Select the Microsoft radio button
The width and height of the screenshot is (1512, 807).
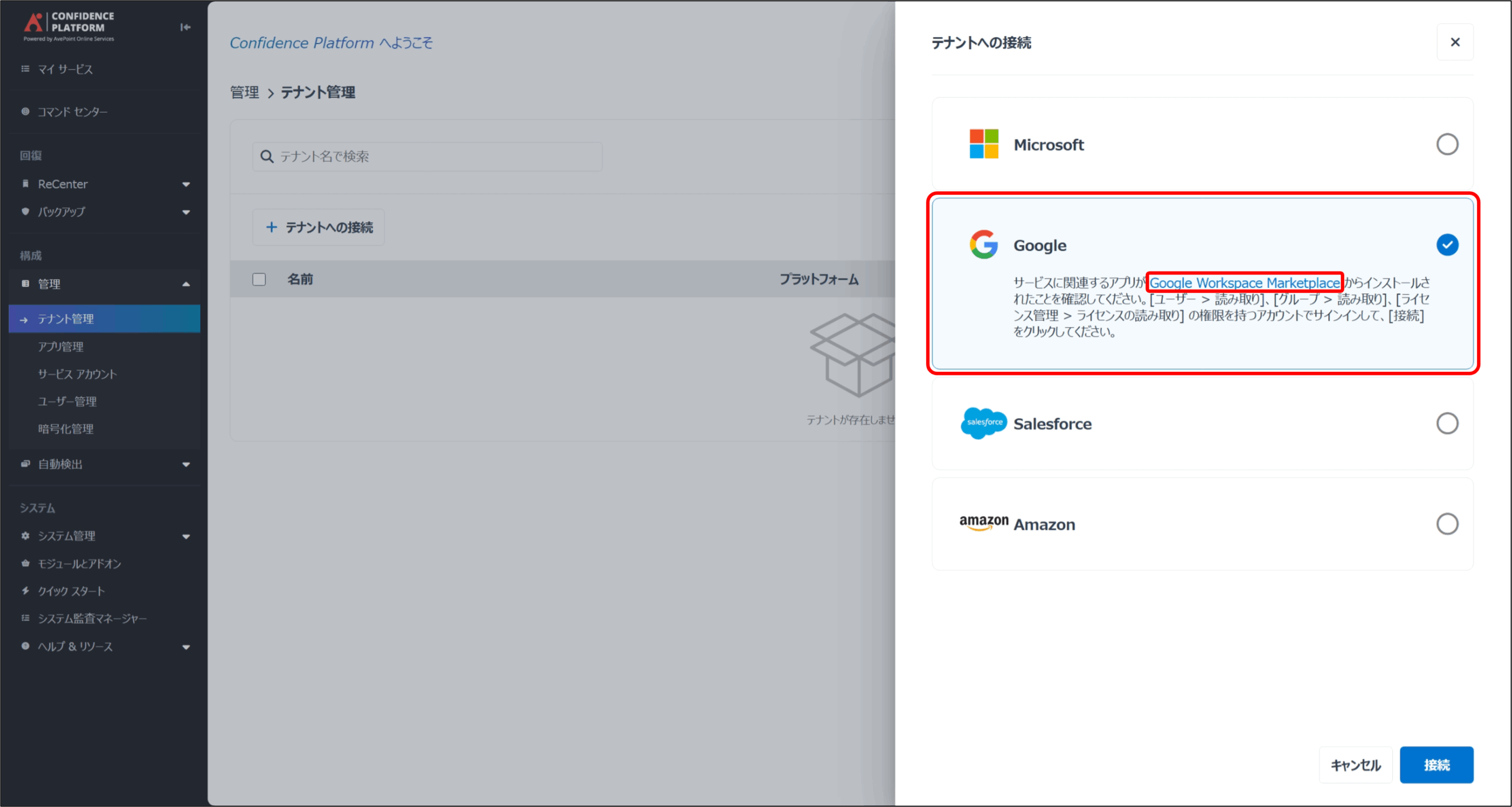[x=1447, y=144]
